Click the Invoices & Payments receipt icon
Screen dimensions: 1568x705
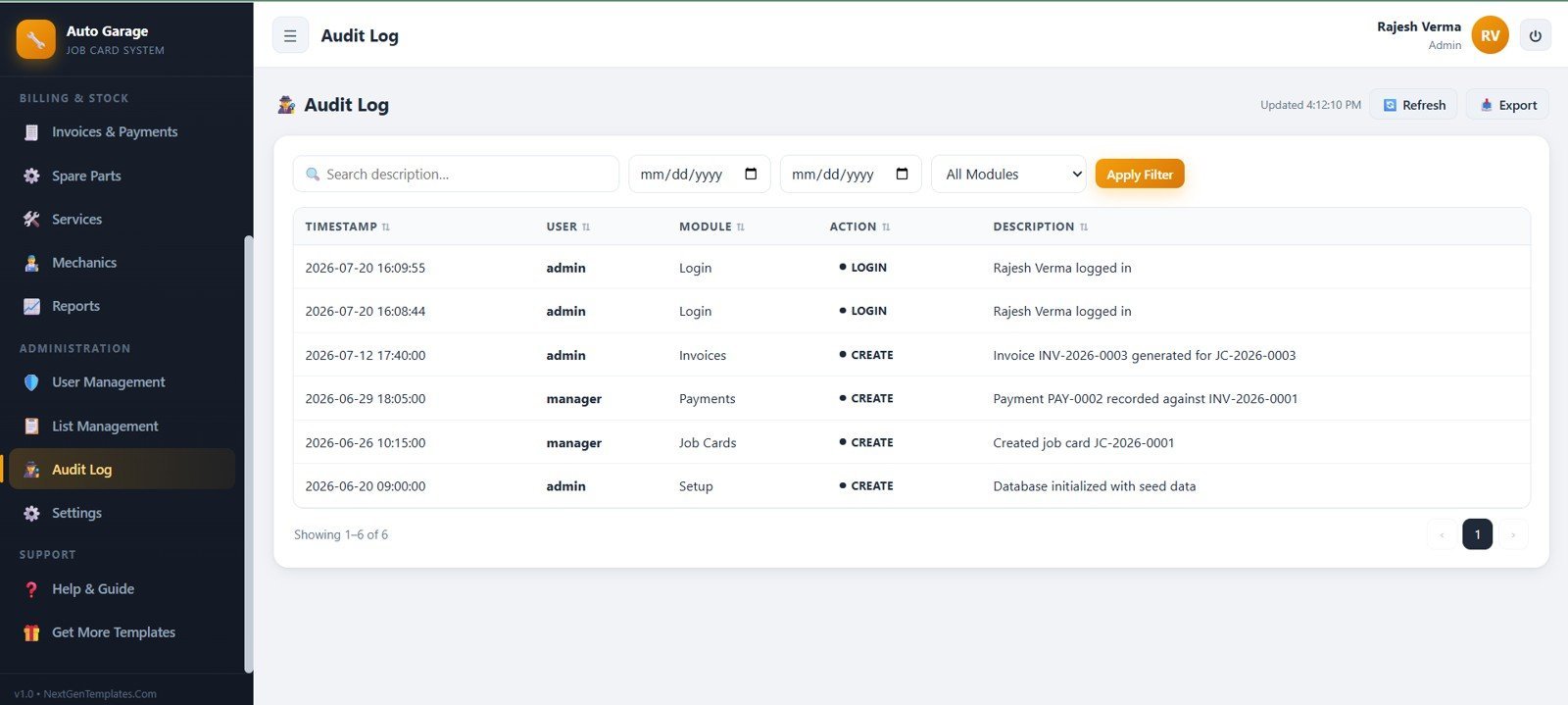(x=31, y=132)
